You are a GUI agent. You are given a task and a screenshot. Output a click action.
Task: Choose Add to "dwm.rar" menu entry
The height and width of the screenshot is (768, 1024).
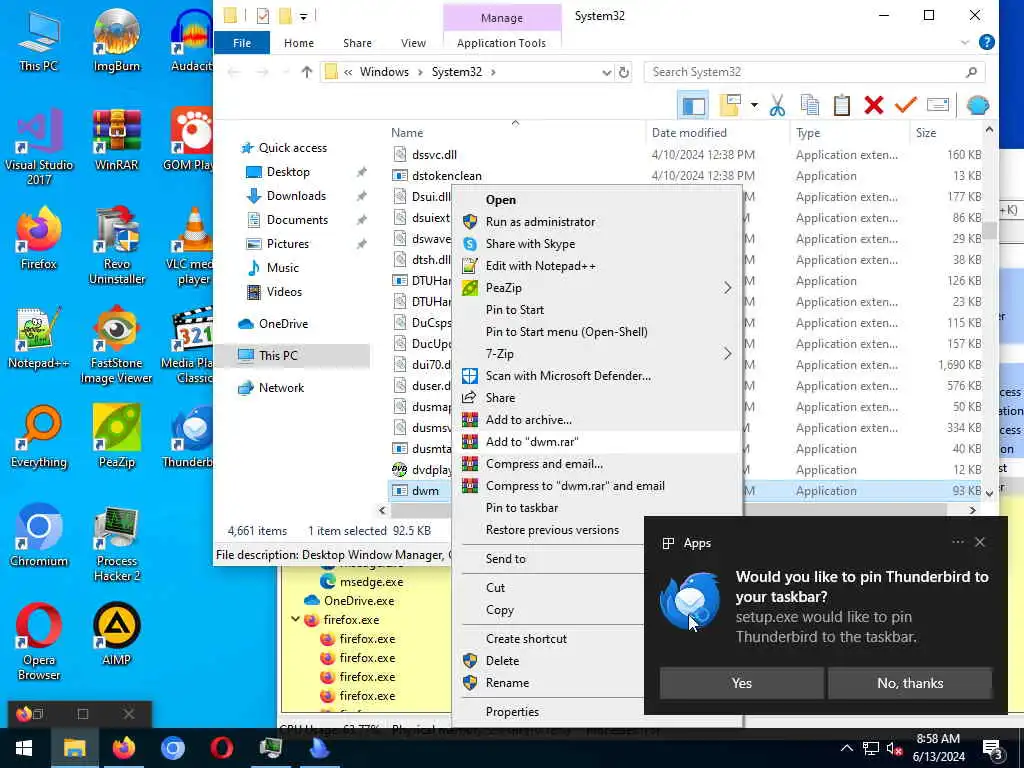(532, 442)
